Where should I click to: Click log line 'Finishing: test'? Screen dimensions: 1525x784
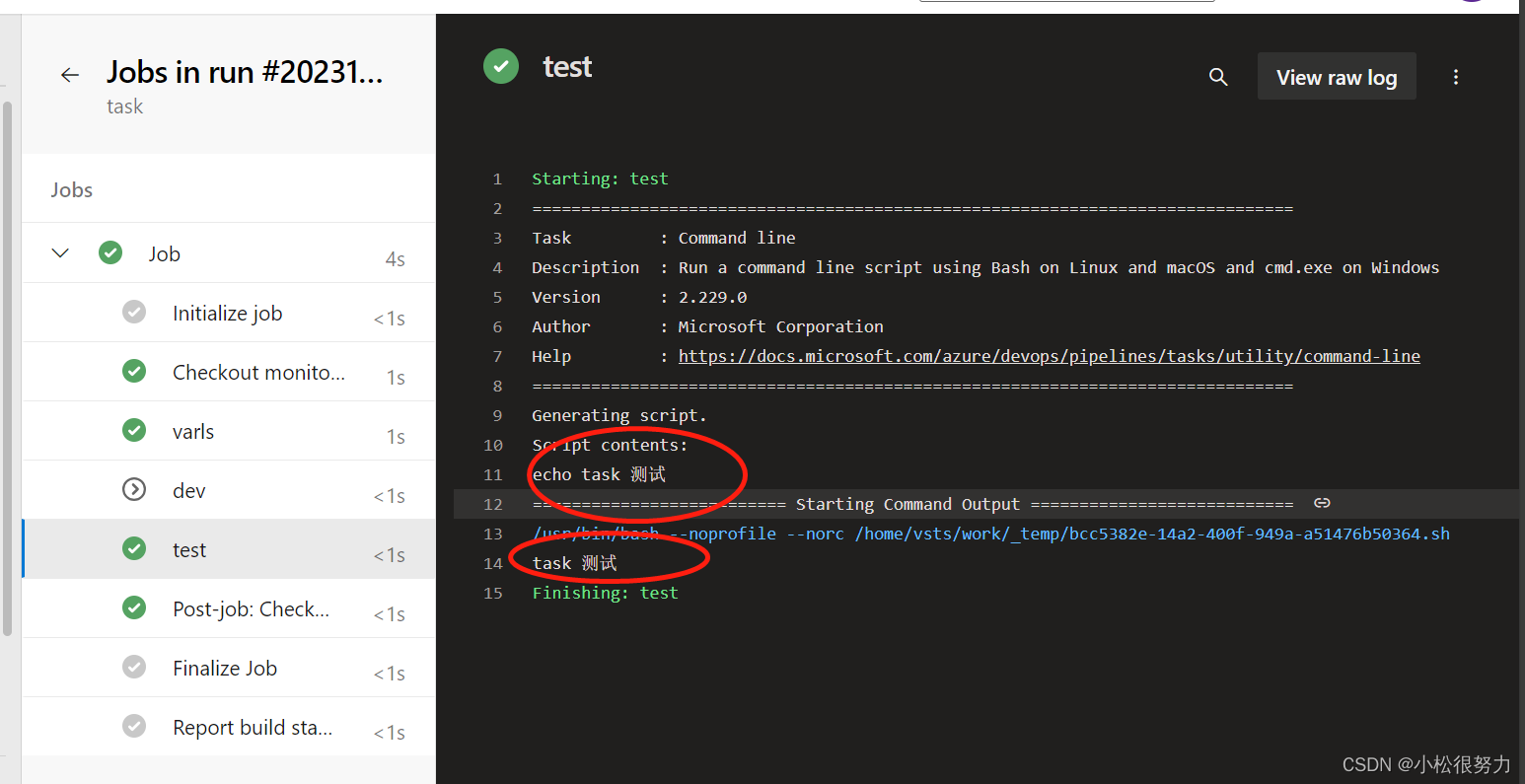(x=605, y=593)
